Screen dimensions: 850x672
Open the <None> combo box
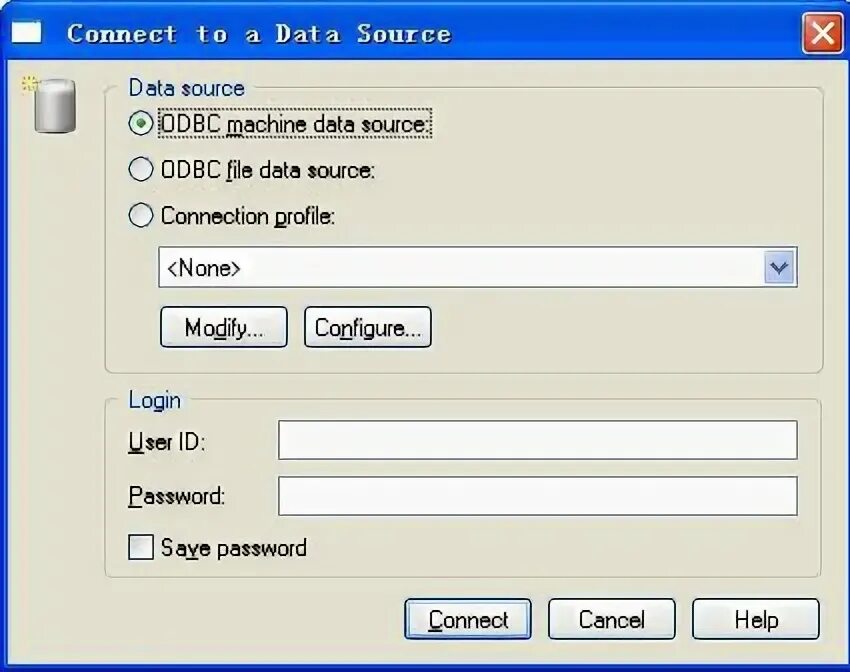point(478,267)
